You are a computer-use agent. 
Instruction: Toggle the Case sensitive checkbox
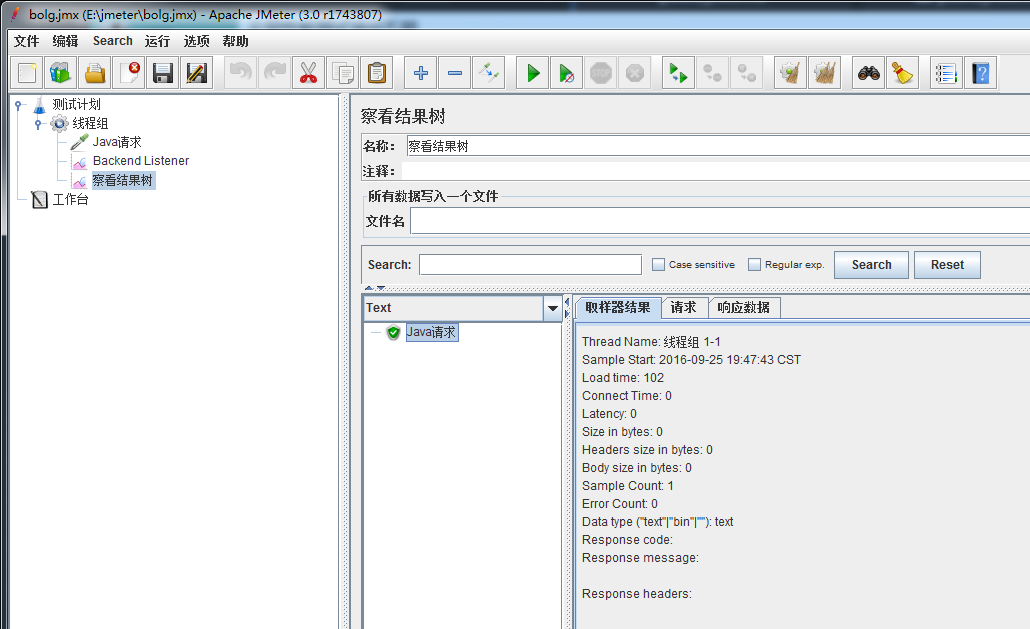[x=658, y=265]
